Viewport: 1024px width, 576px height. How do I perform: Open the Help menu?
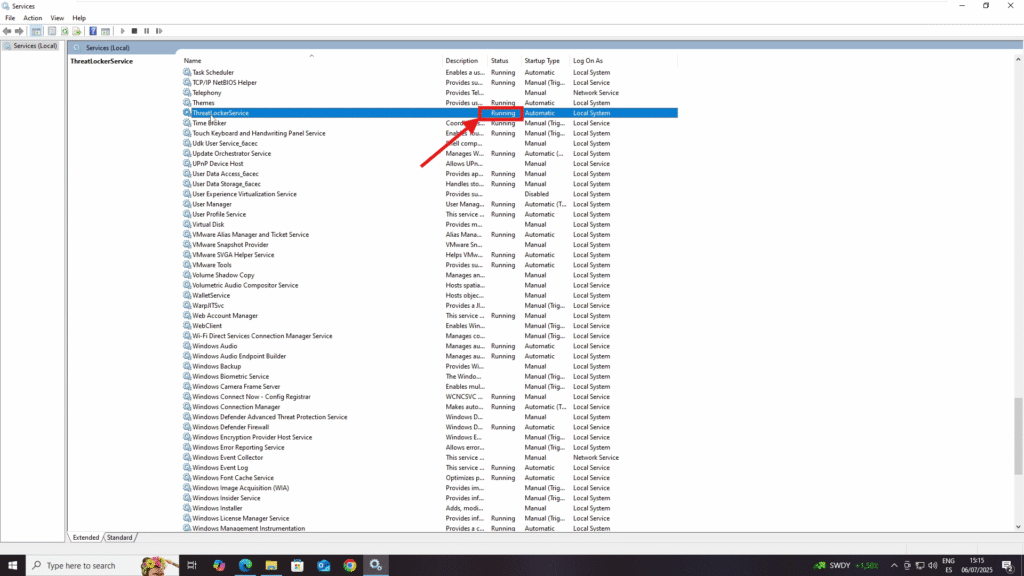(x=79, y=18)
